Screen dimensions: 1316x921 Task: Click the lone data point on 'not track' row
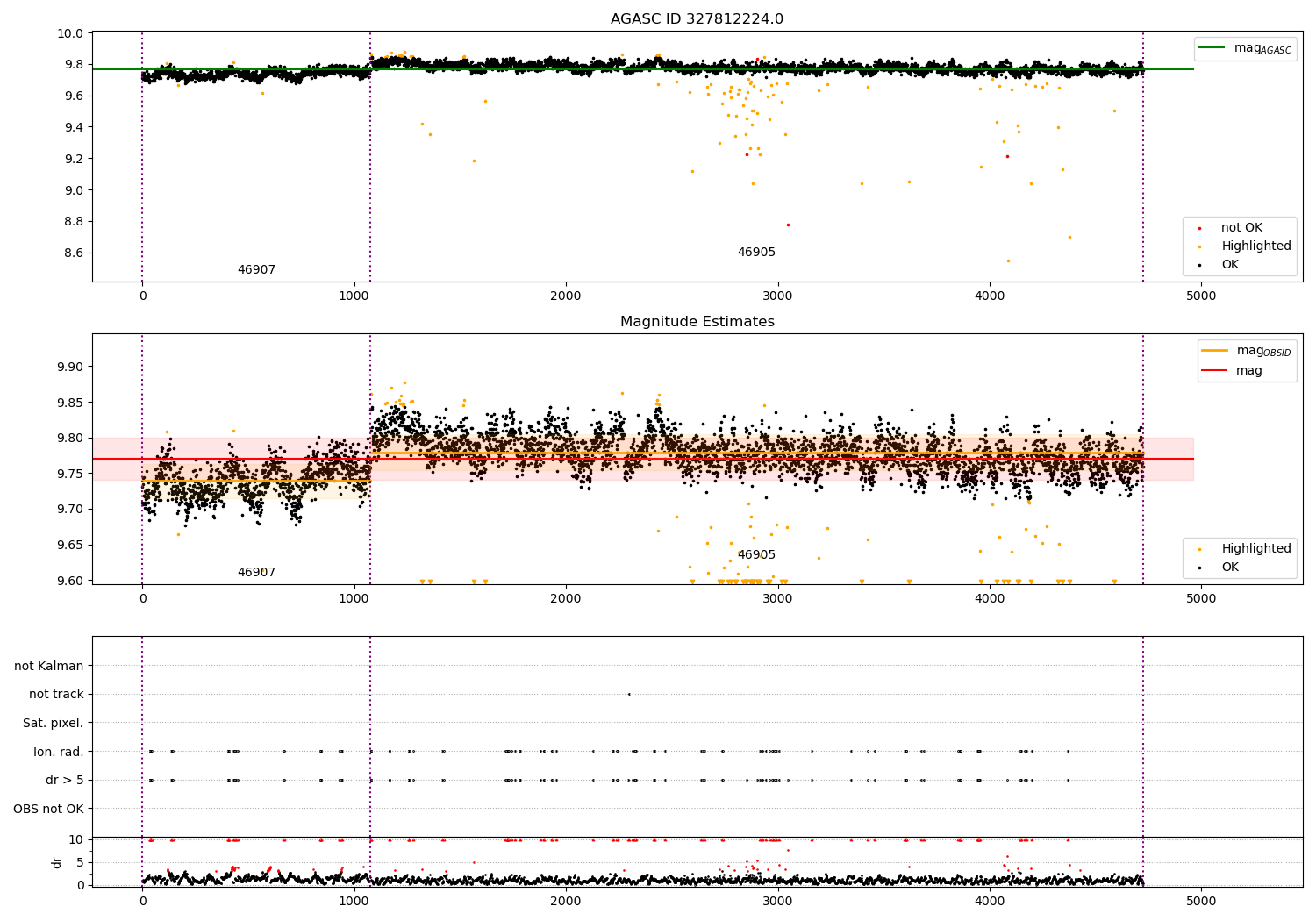629,694
